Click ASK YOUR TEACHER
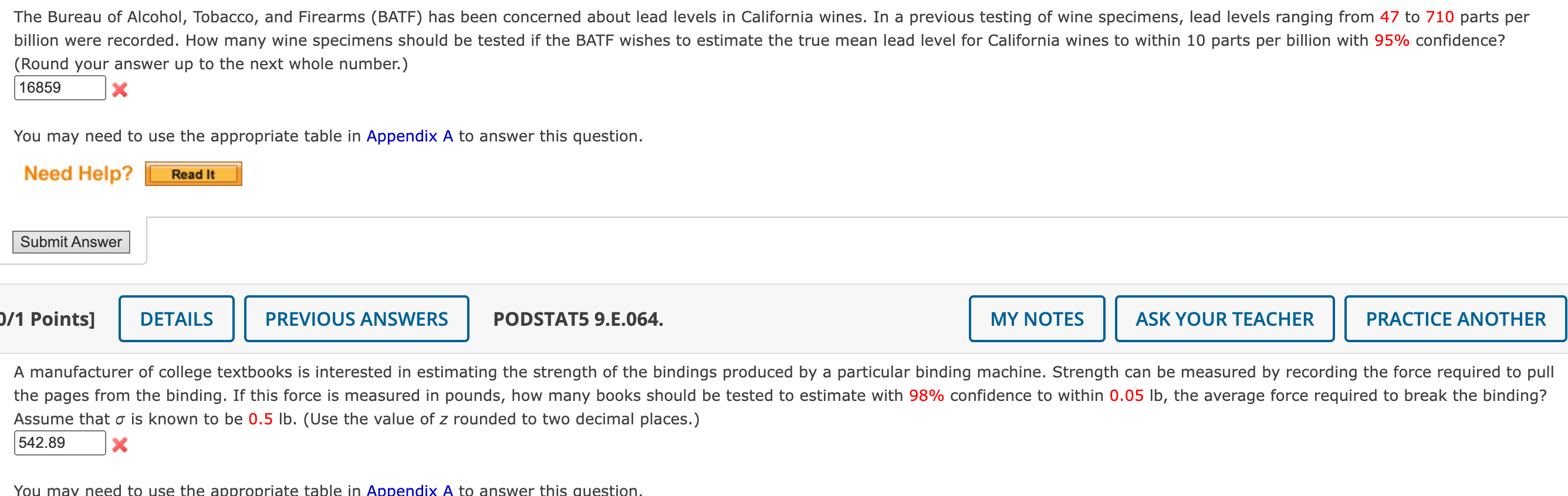The image size is (1568, 496). (x=1224, y=318)
